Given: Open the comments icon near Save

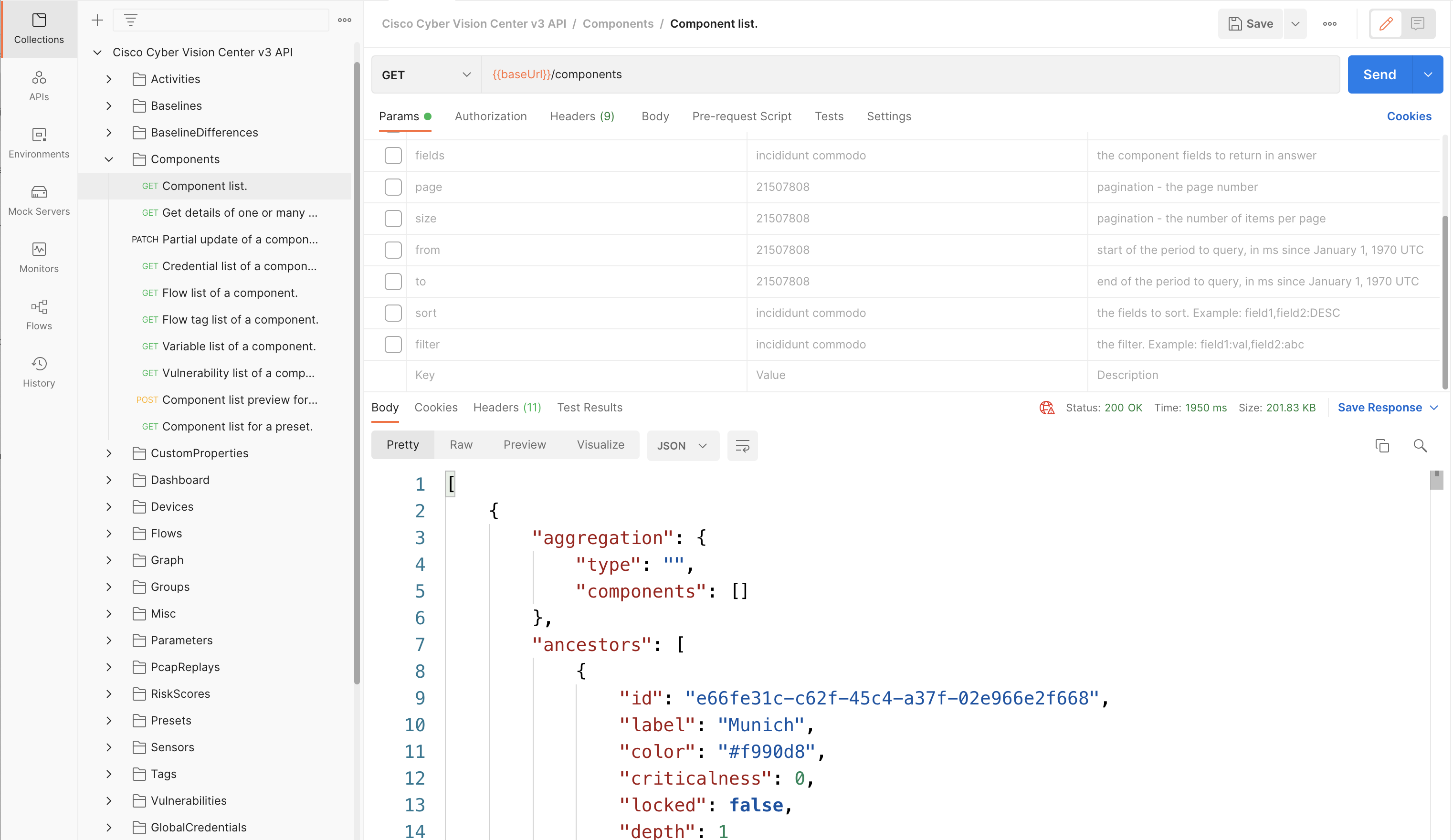Looking at the screenshot, I should pos(1417,24).
